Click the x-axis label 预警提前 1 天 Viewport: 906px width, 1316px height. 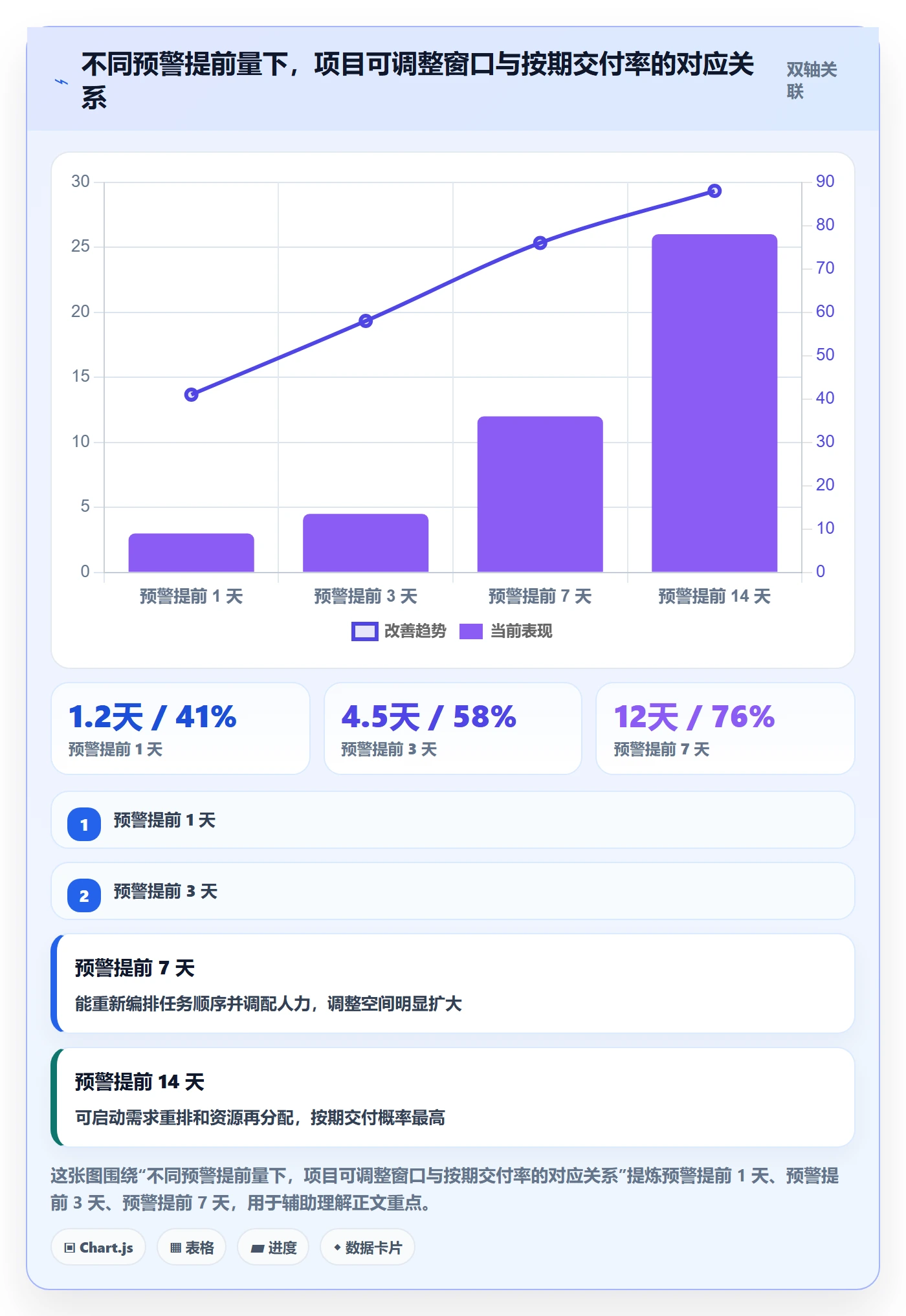pyautogui.click(x=192, y=596)
